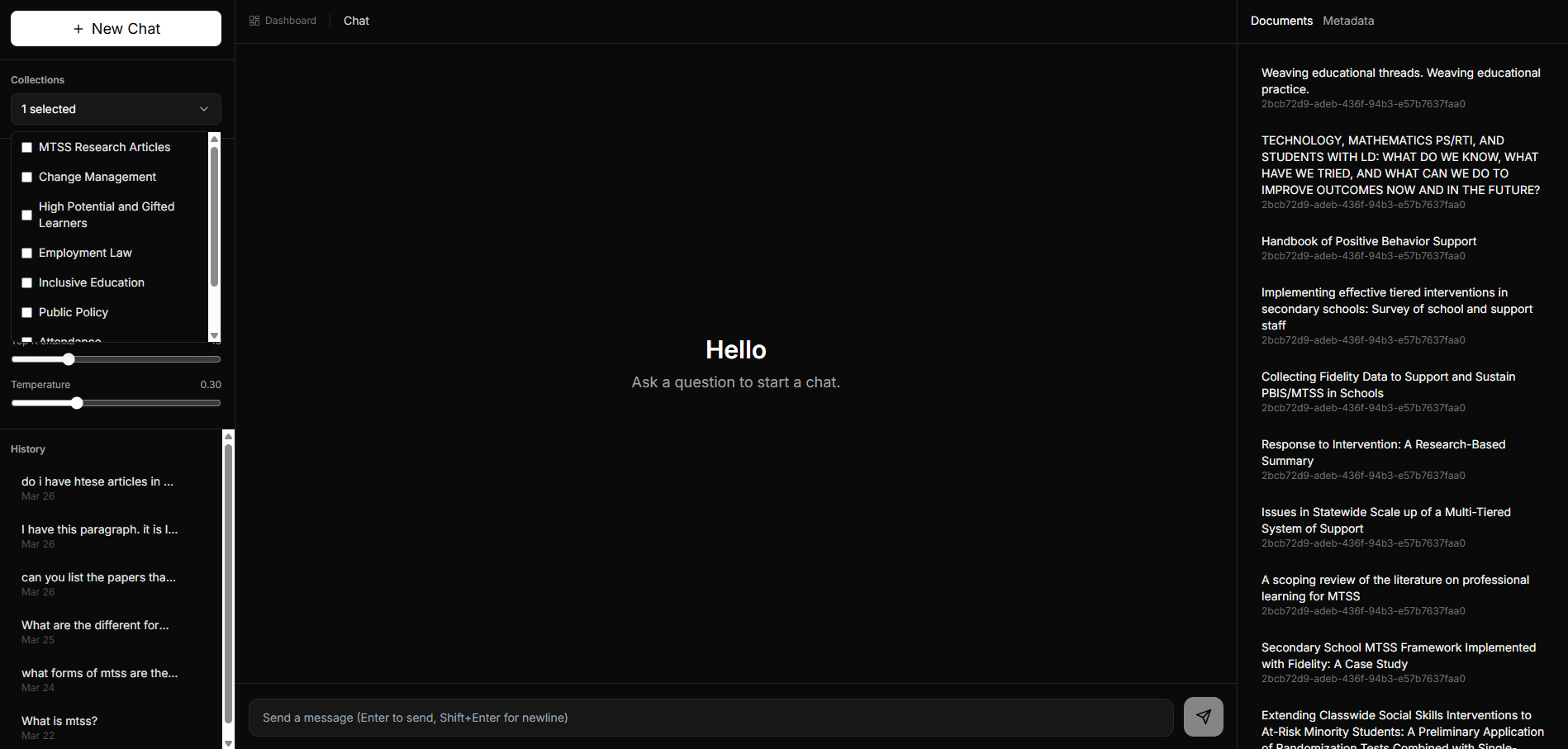
Task: Select document 'Issues in Statewide Scale up'
Action: (x=1401, y=527)
